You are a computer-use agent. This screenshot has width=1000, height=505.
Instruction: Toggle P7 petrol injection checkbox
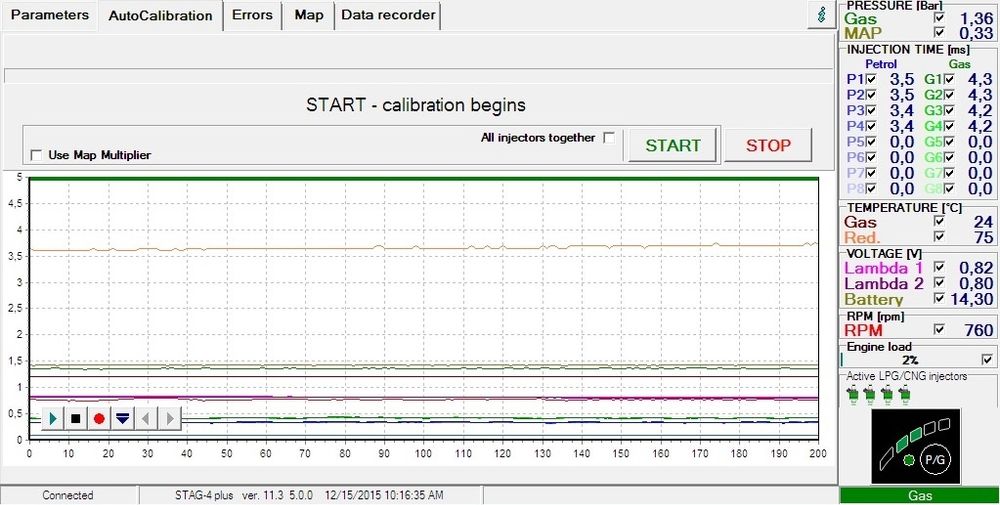[871, 173]
